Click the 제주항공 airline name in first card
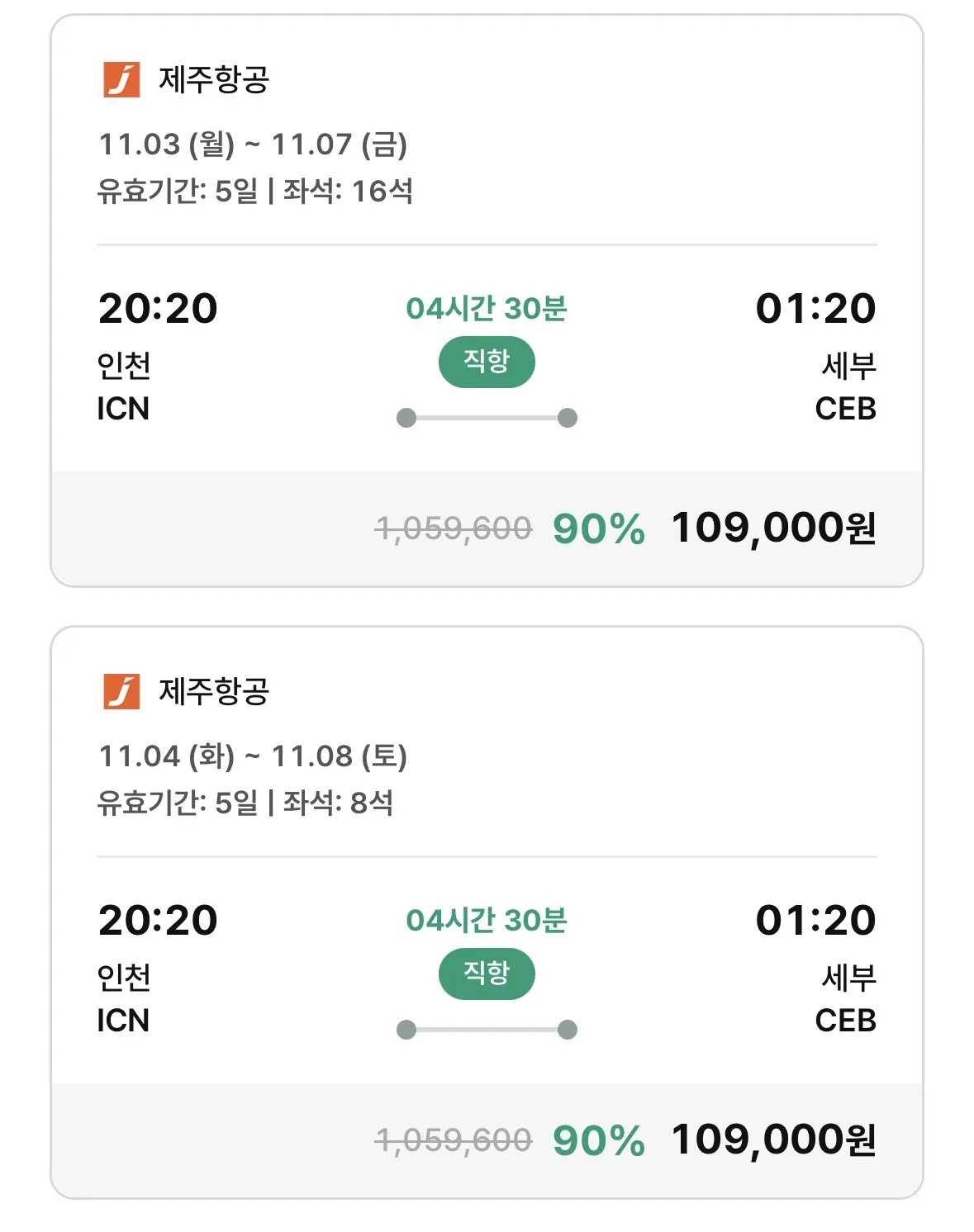 click(x=214, y=80)
